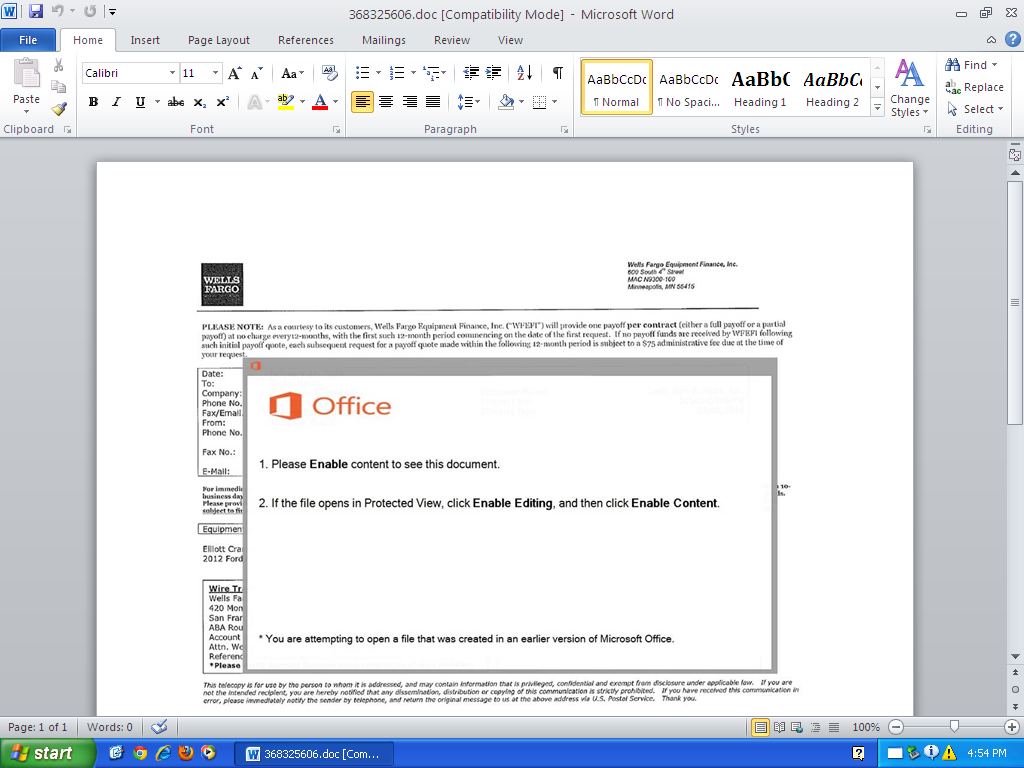Click the Internet Explorer icon in taskbar
Viewport: 1024px width, 768px height.
tap(163, 753)
